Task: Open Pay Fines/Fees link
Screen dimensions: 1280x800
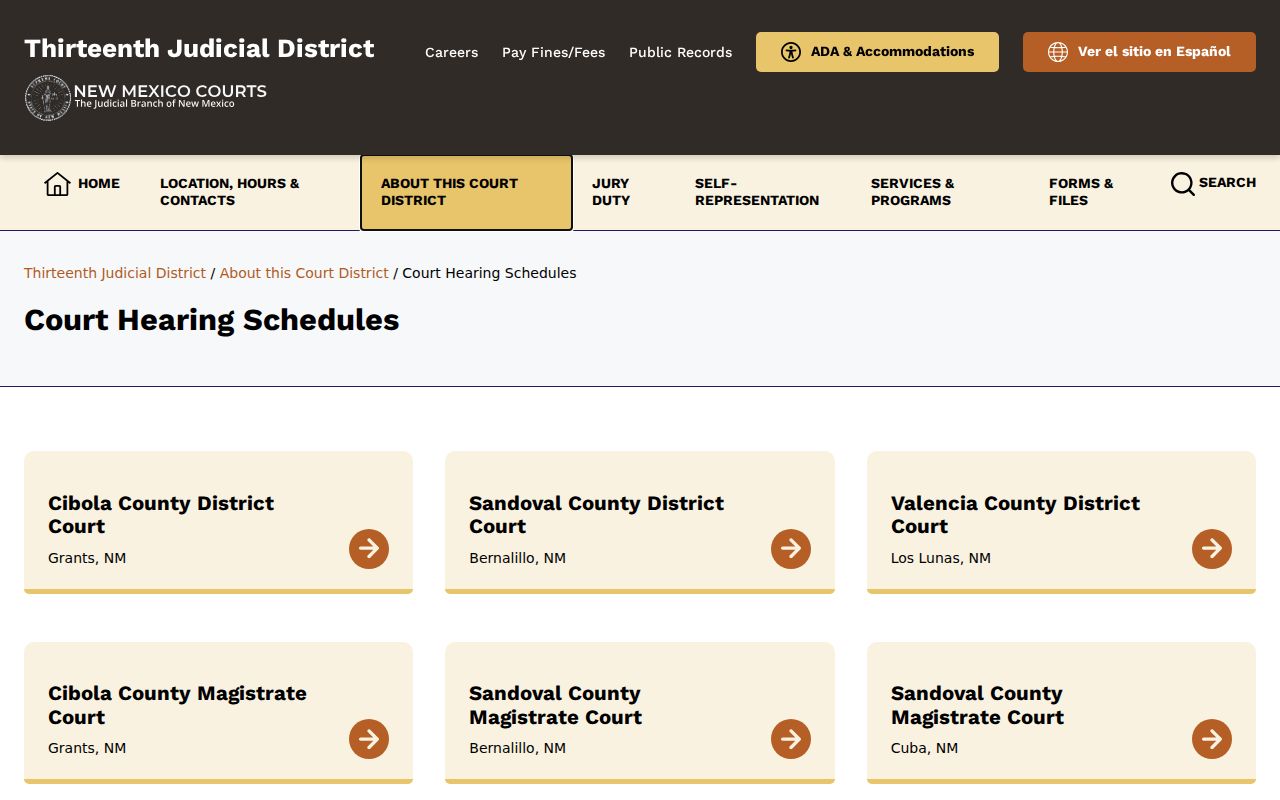Action: (553, 52)
